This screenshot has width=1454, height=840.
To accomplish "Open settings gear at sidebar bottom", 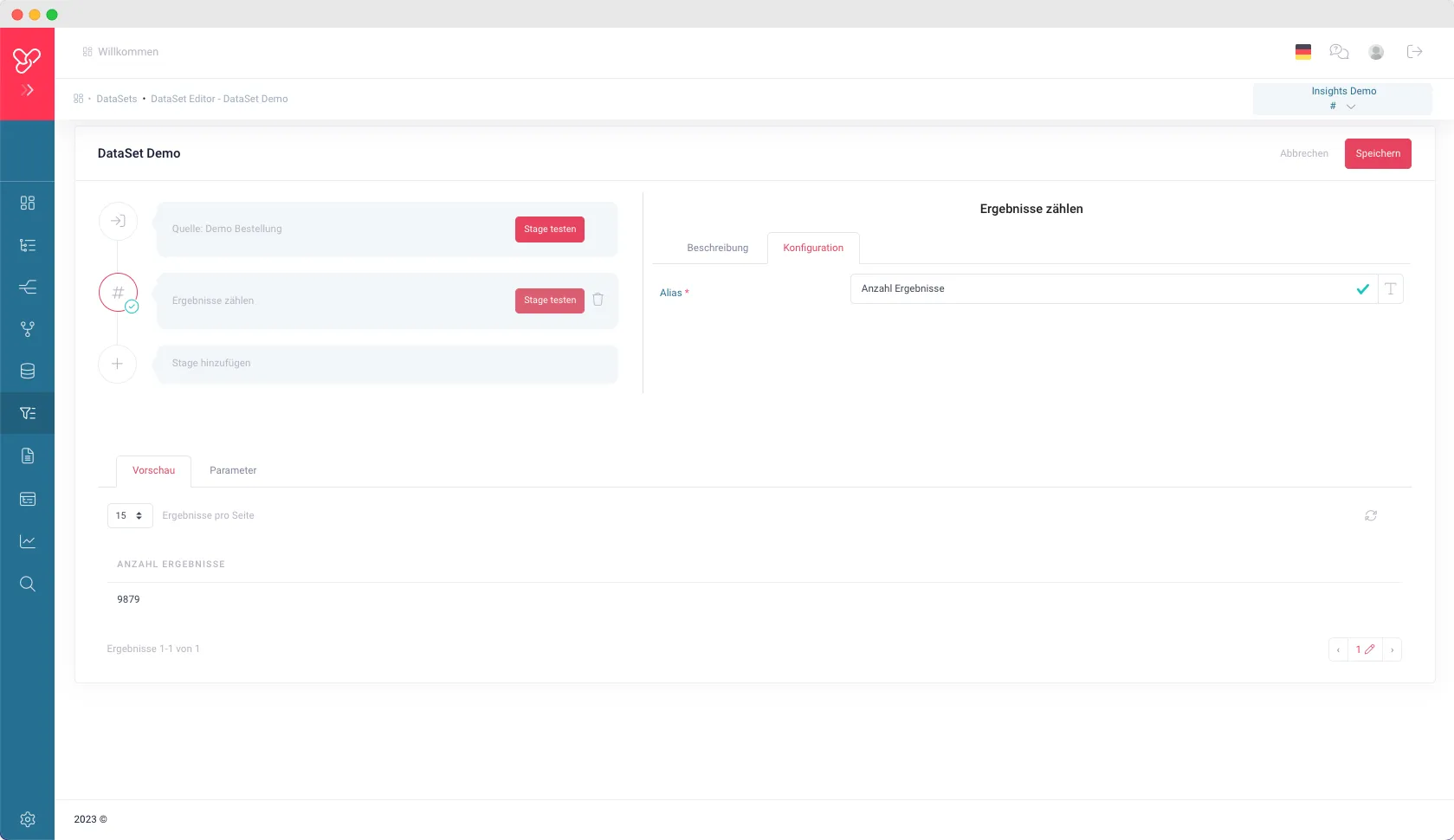I will [x=28, y=819].
